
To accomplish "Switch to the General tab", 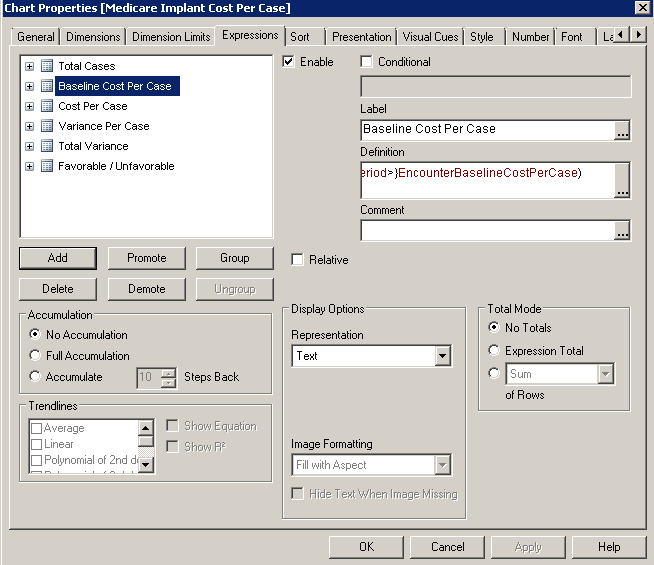I will tap(36, 37).
